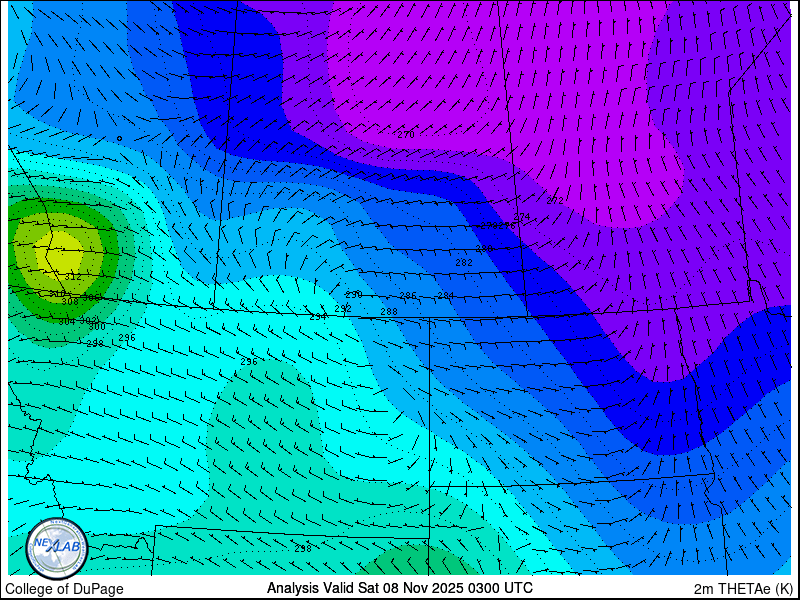The width and height of the screenshot is (800, 600).
Task: Click the "Analysis Valid Sat 08 Nov 2025 0300 UTC" caption
Action: coord(399,588)
